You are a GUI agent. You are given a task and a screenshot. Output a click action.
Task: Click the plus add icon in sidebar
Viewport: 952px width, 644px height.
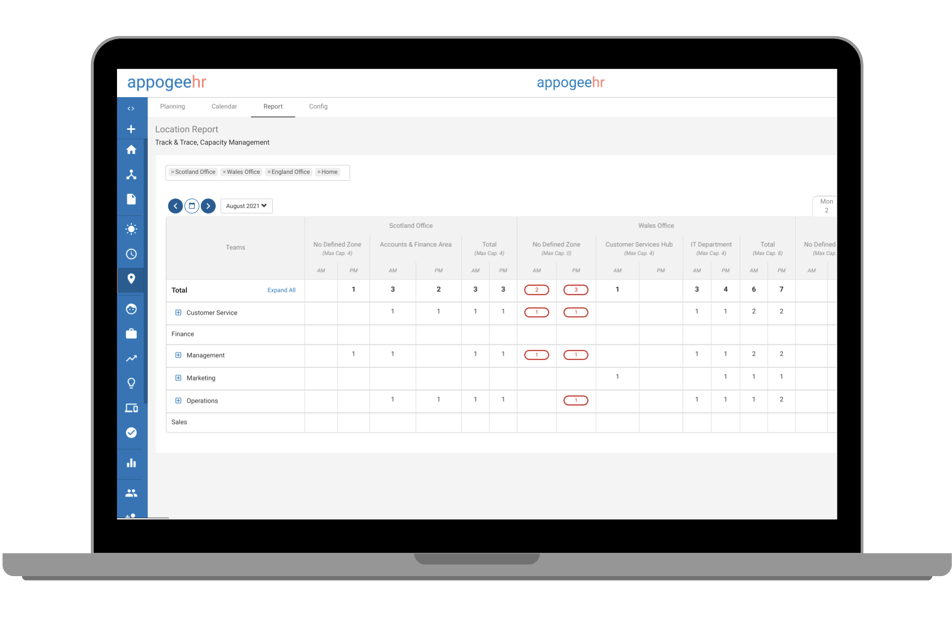coord(131,129)
